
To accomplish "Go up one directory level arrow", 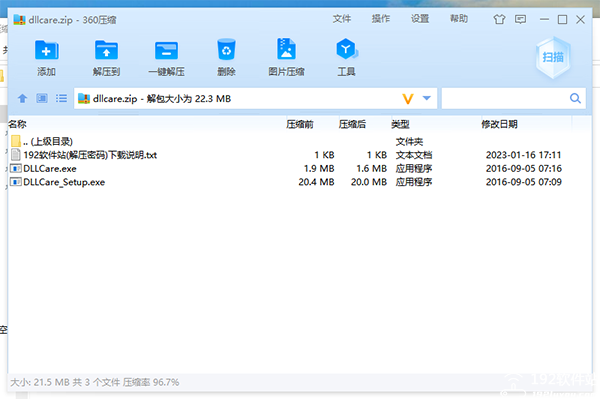I will click(22, 98).
